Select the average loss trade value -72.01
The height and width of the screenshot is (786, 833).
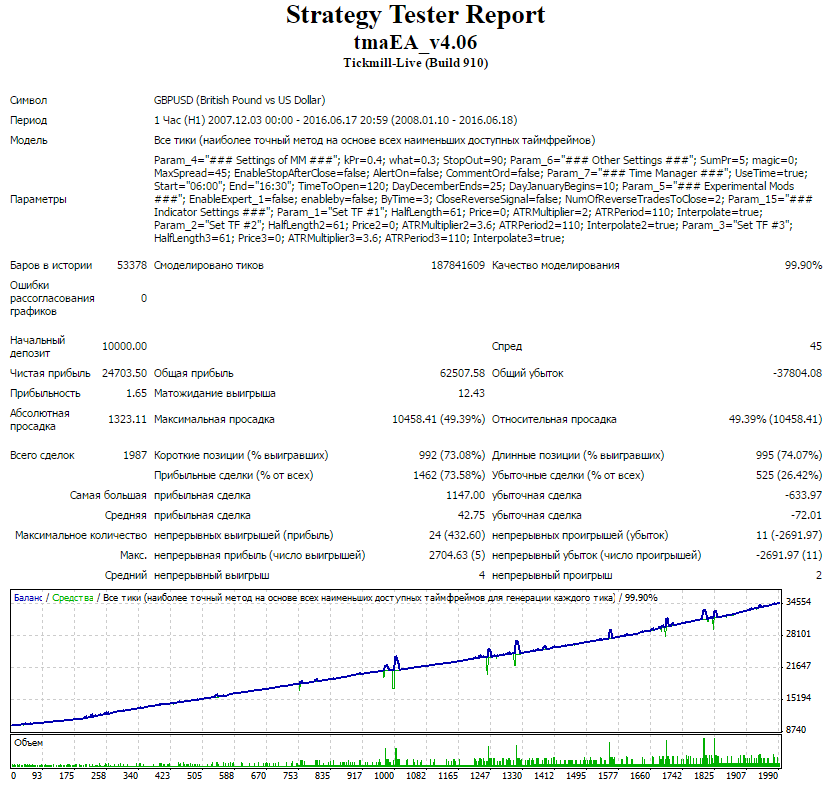click(806, 516)
